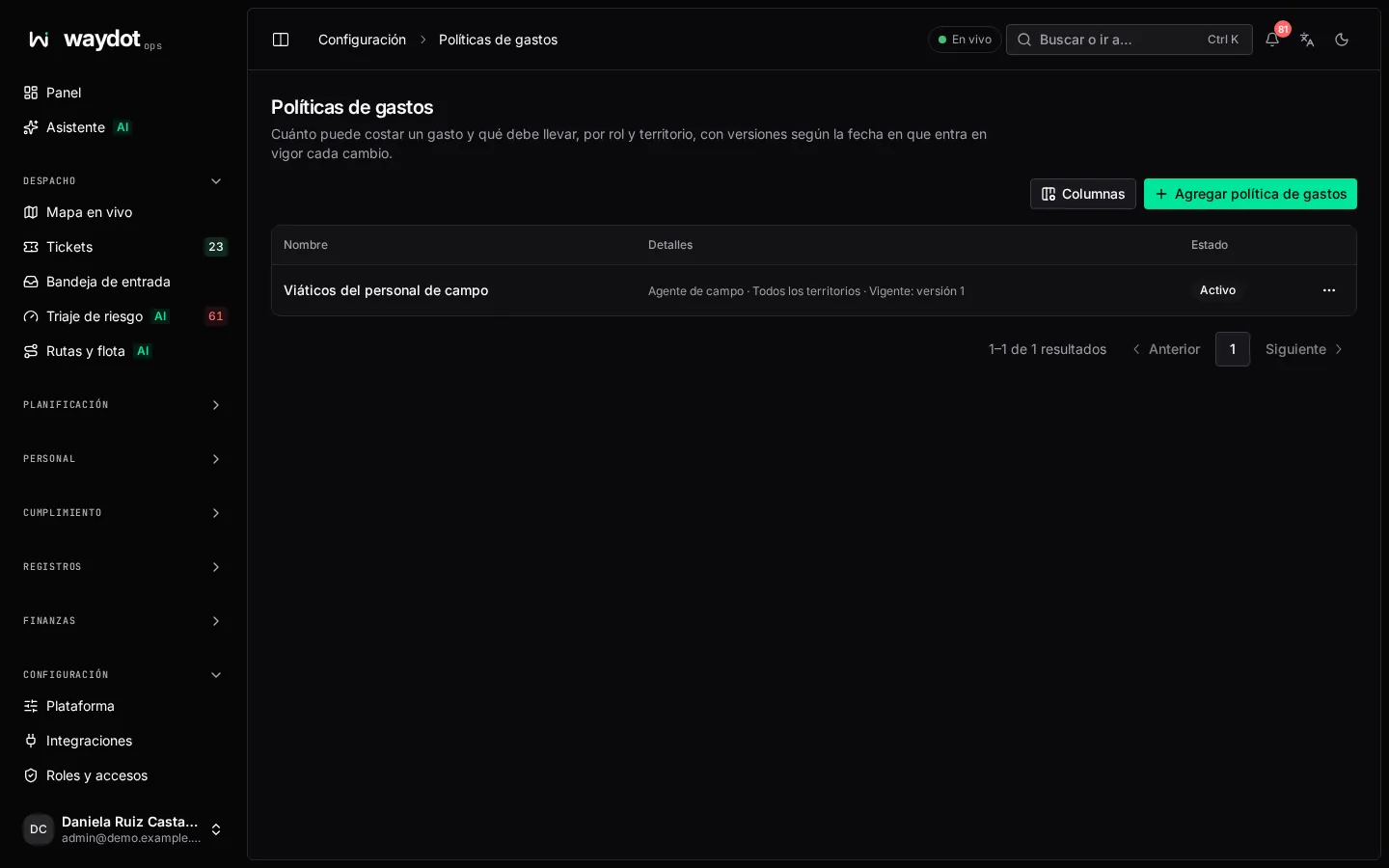
Task: Click the Estado column header
Action: (1210, 245)
